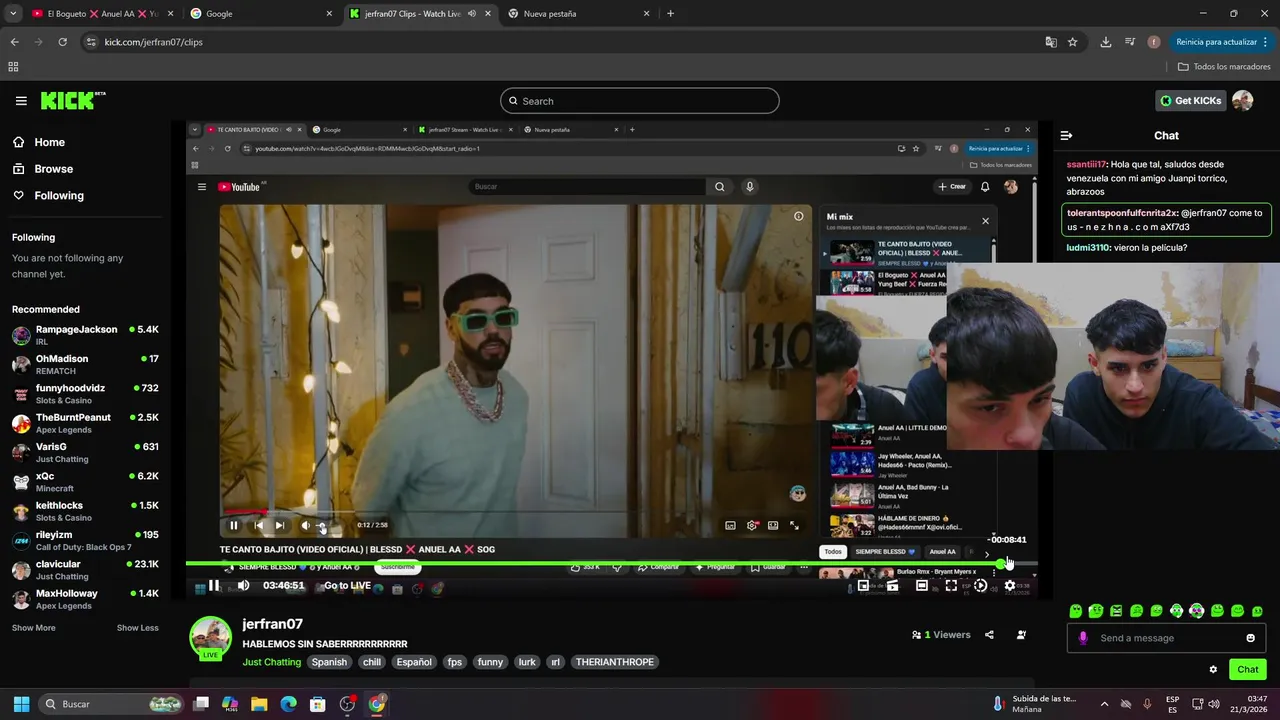This screenshot has width=1280, height=720.
Task: Seek the green Kick playback progress bar
Action: click(612, 564)
